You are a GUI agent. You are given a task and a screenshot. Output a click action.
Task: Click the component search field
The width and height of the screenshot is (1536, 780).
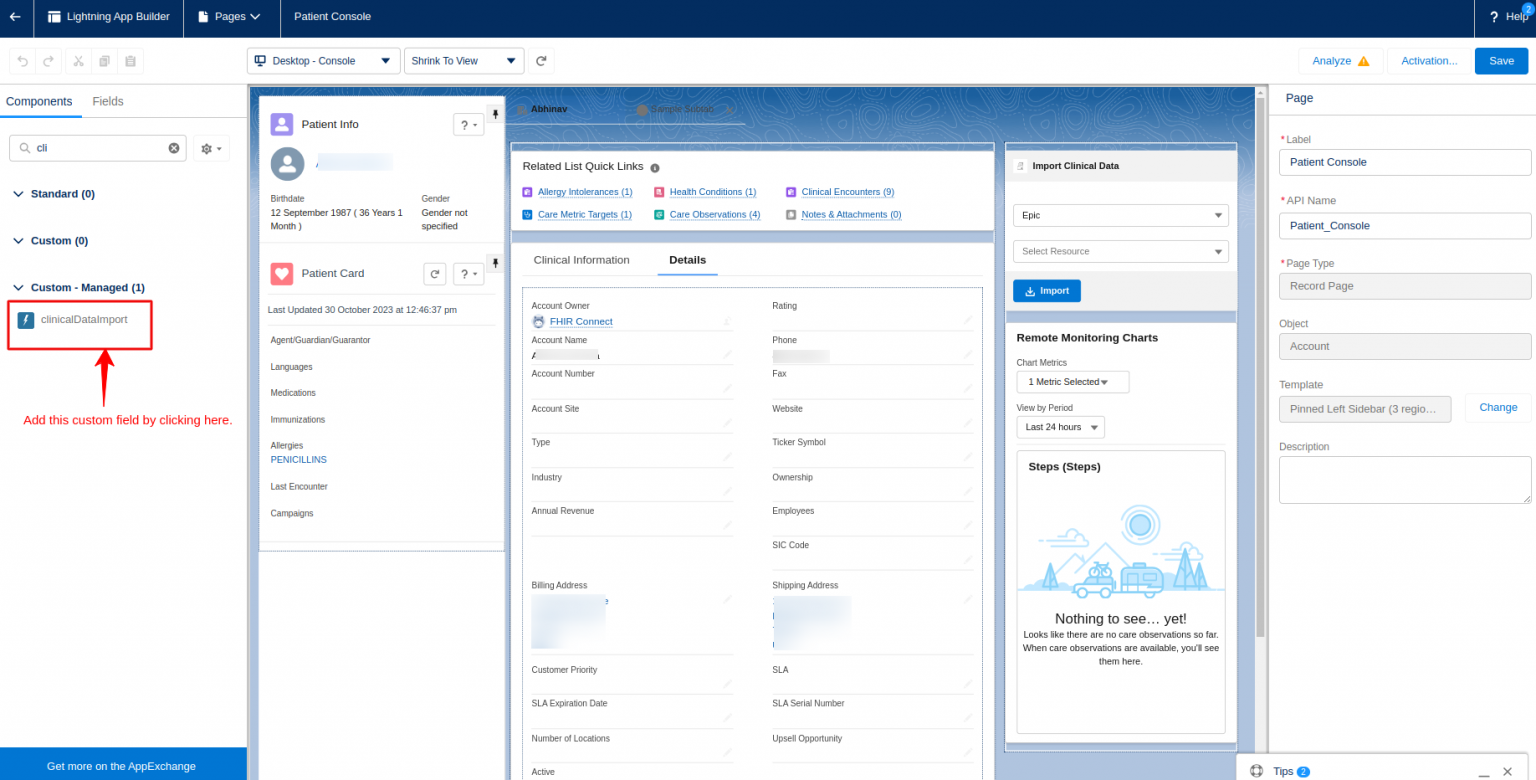[x=98, y=148]
